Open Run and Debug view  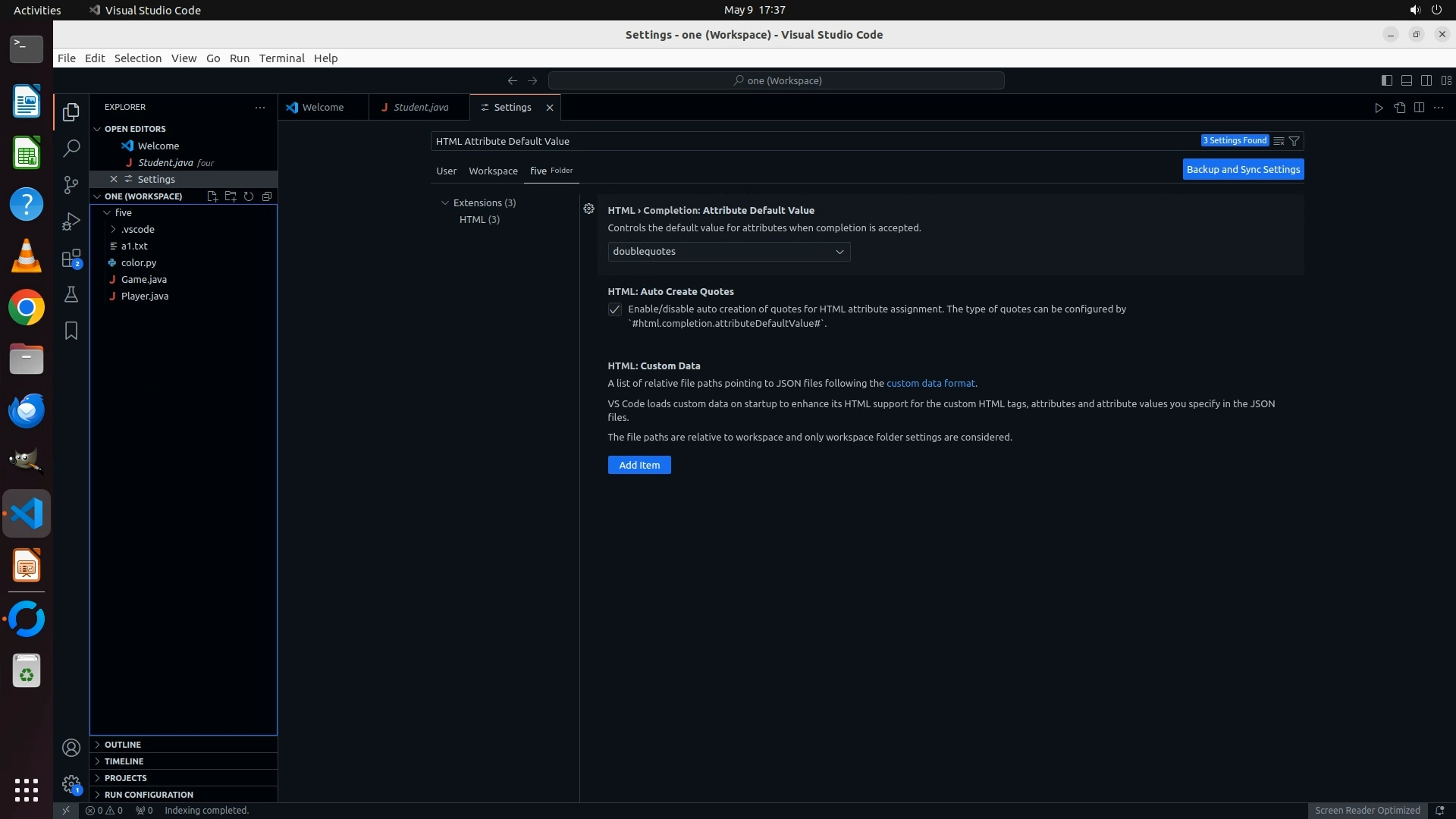click(x=71, y=221)
